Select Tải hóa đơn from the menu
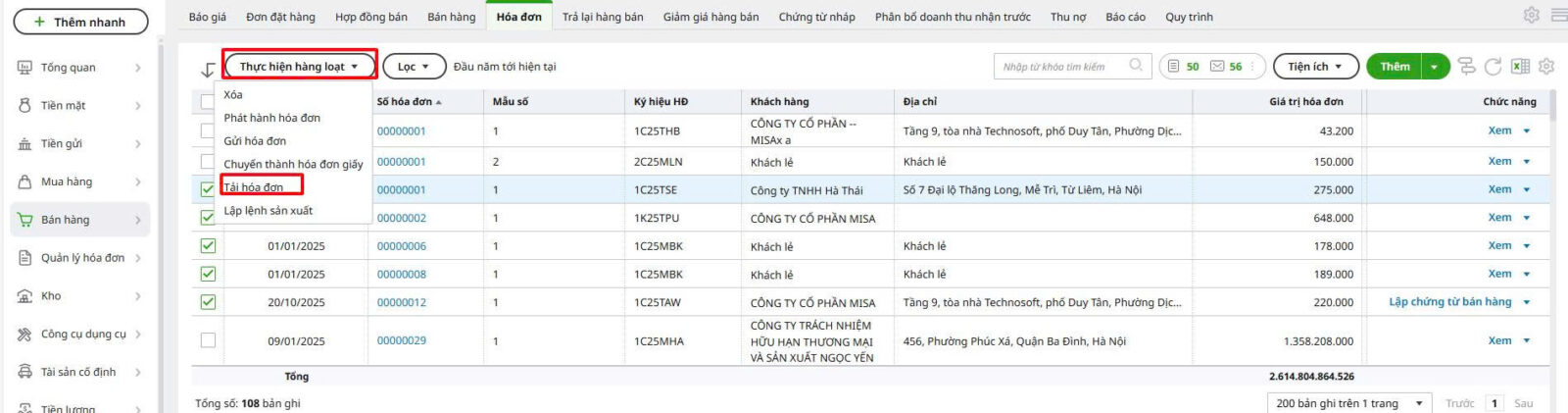 point(254,187)
